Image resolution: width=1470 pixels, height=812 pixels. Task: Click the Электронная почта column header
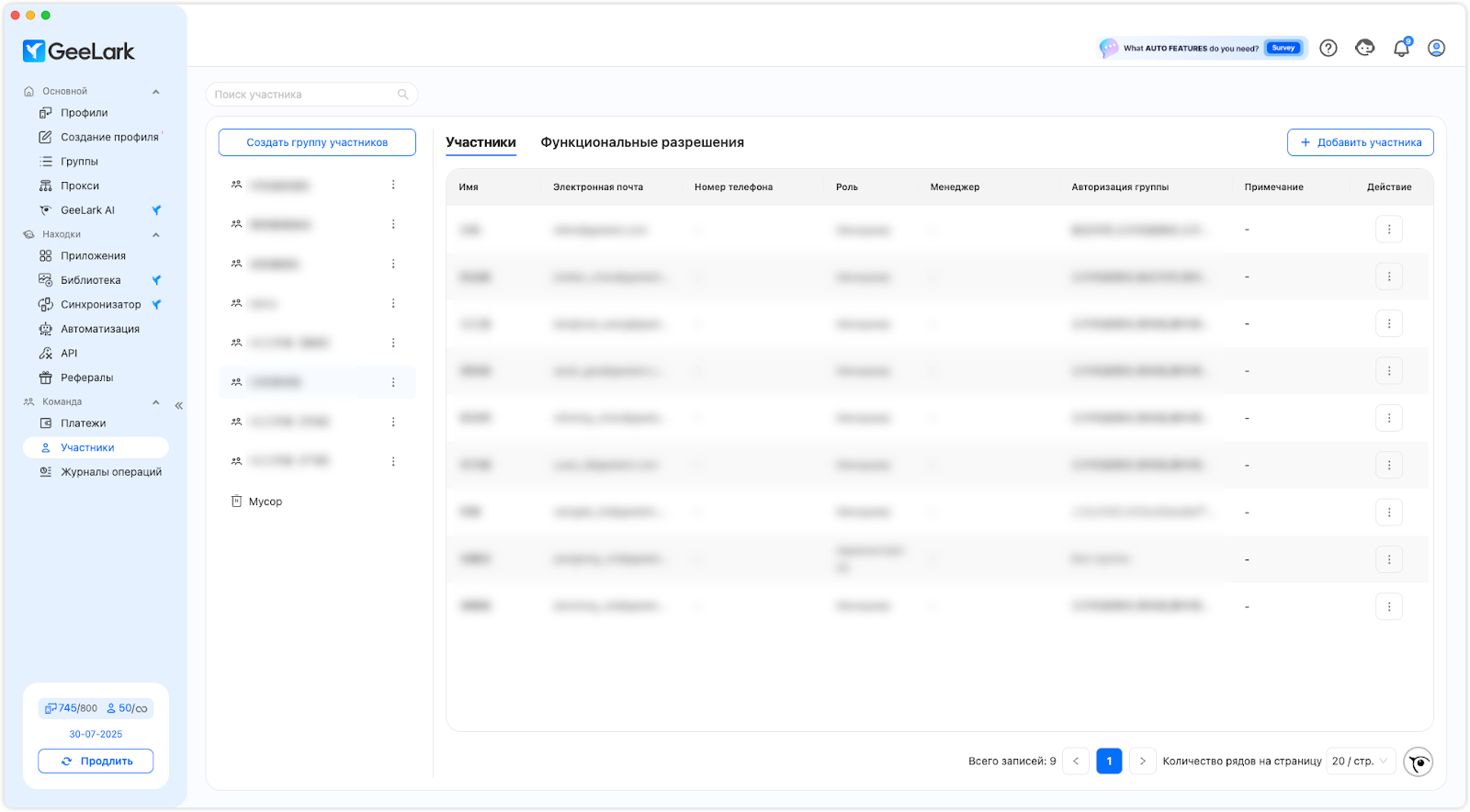coord(598,187)
